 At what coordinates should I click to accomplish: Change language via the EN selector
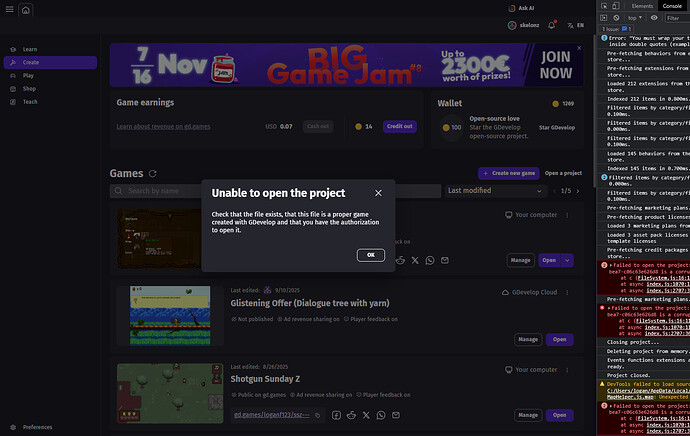(576, 26)
